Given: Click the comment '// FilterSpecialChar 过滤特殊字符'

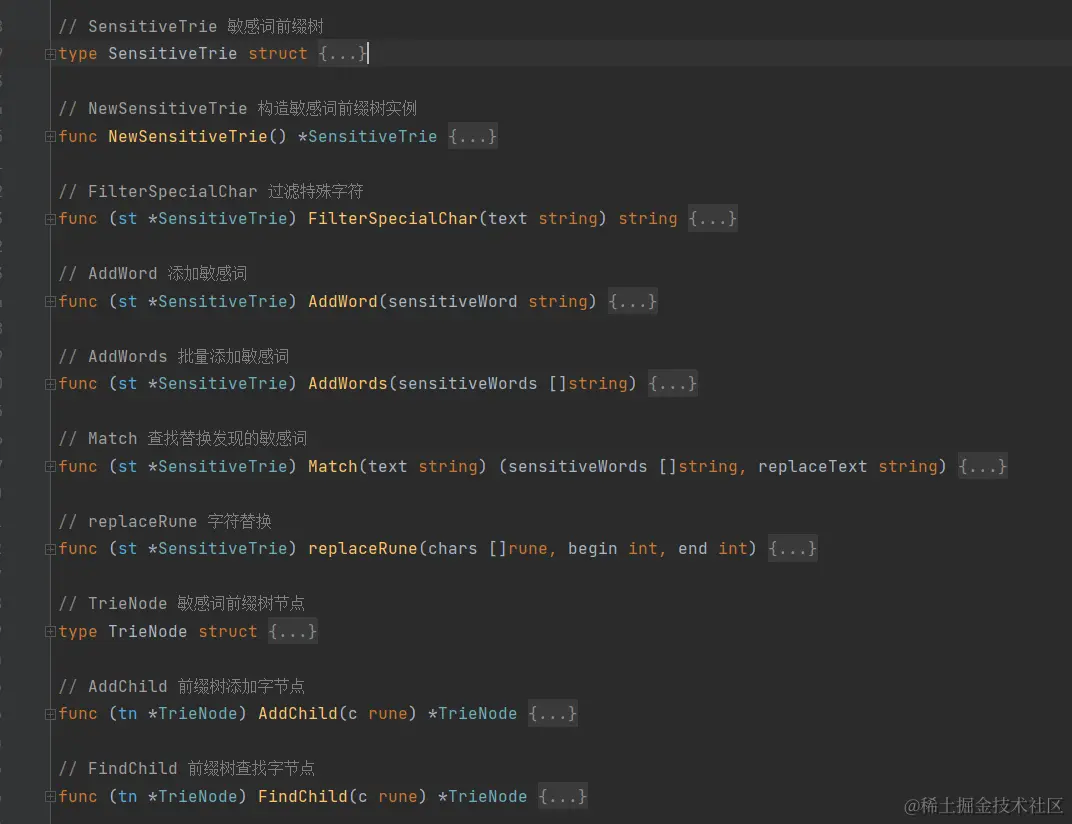Looking at the screenshot, I should [x=211, y=191].
